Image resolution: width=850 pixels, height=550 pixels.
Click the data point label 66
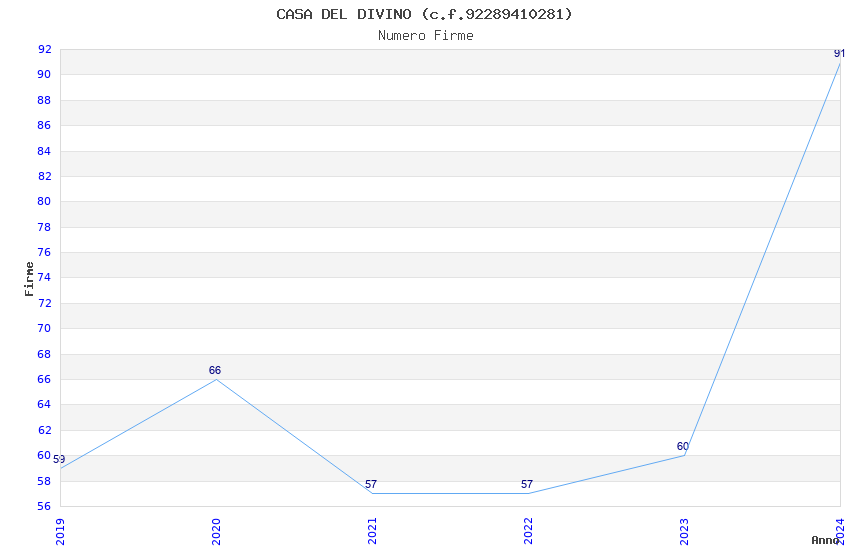pyautogui.click(x=215, y=370)
